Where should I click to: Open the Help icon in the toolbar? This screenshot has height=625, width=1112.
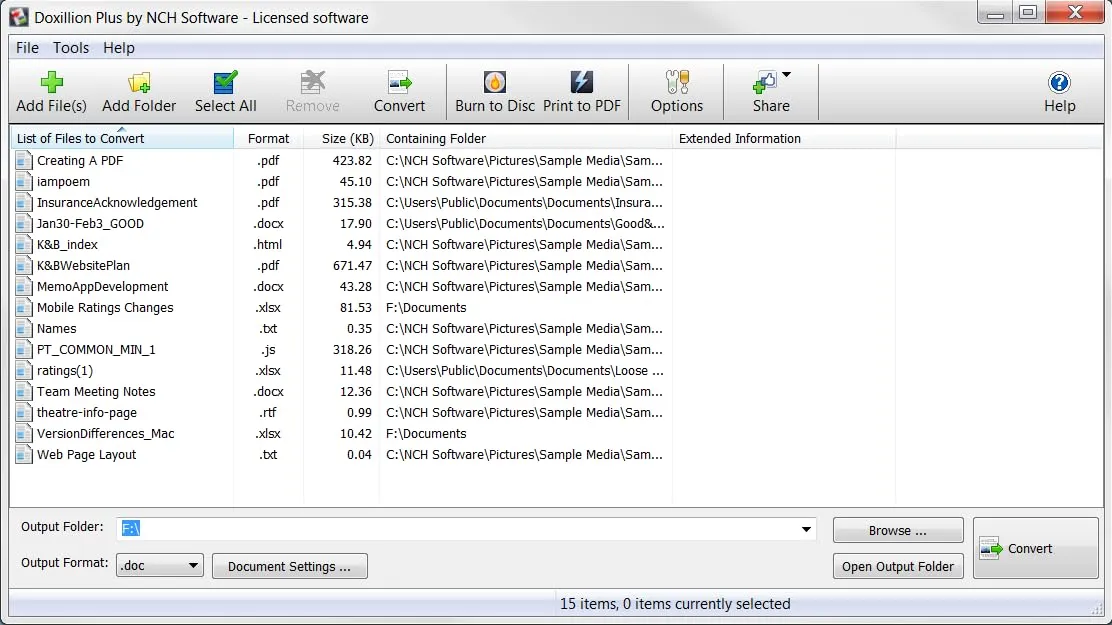(1059, 83)
